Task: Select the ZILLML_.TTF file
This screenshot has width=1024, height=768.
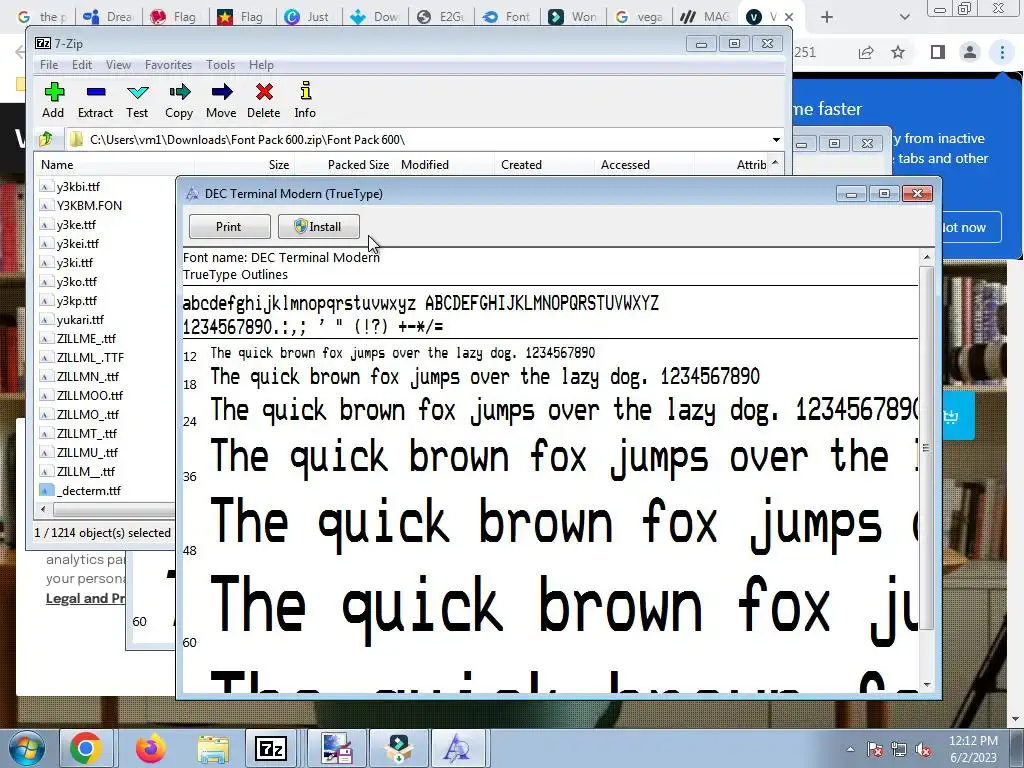Action: click(89, 357)
